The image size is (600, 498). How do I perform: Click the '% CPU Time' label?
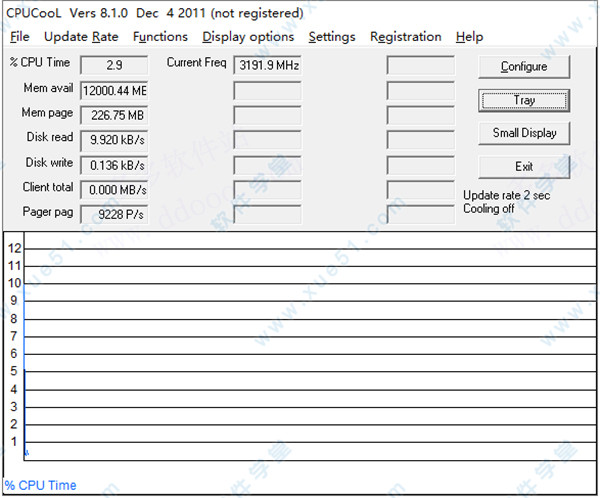[40, 62]
